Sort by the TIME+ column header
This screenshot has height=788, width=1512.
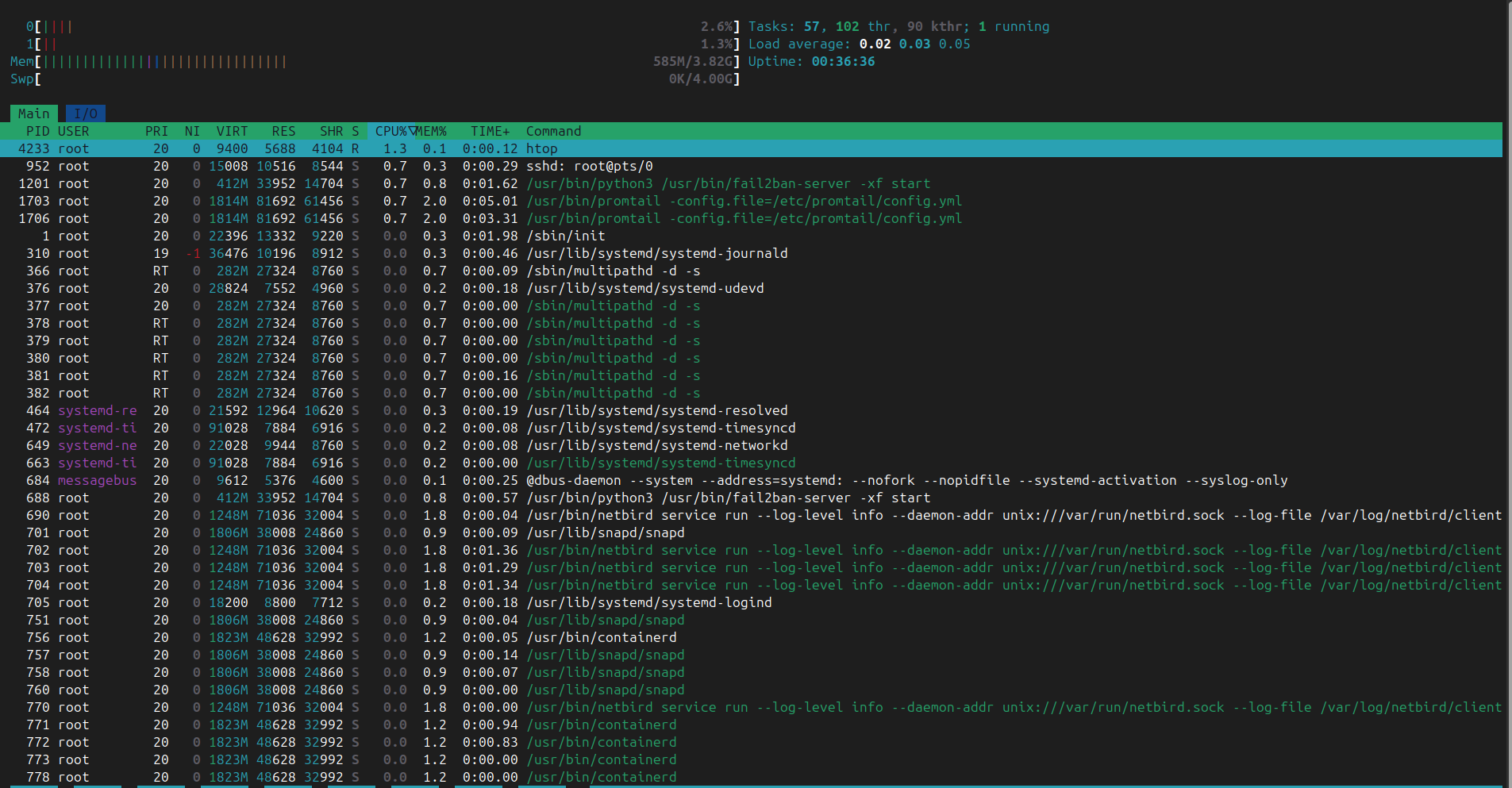[491, 131]
